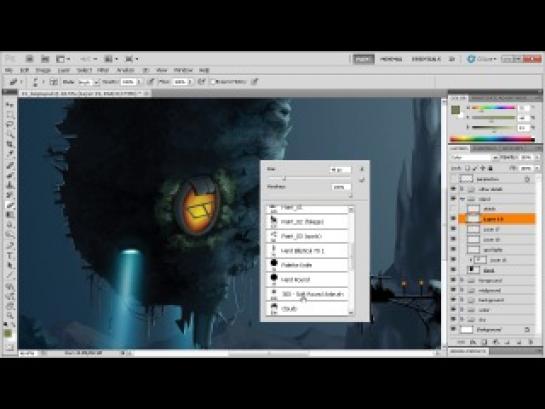545x409 pixels.
Task: Open the Opacity slider arrow in options bar
Action: point(139,82)
